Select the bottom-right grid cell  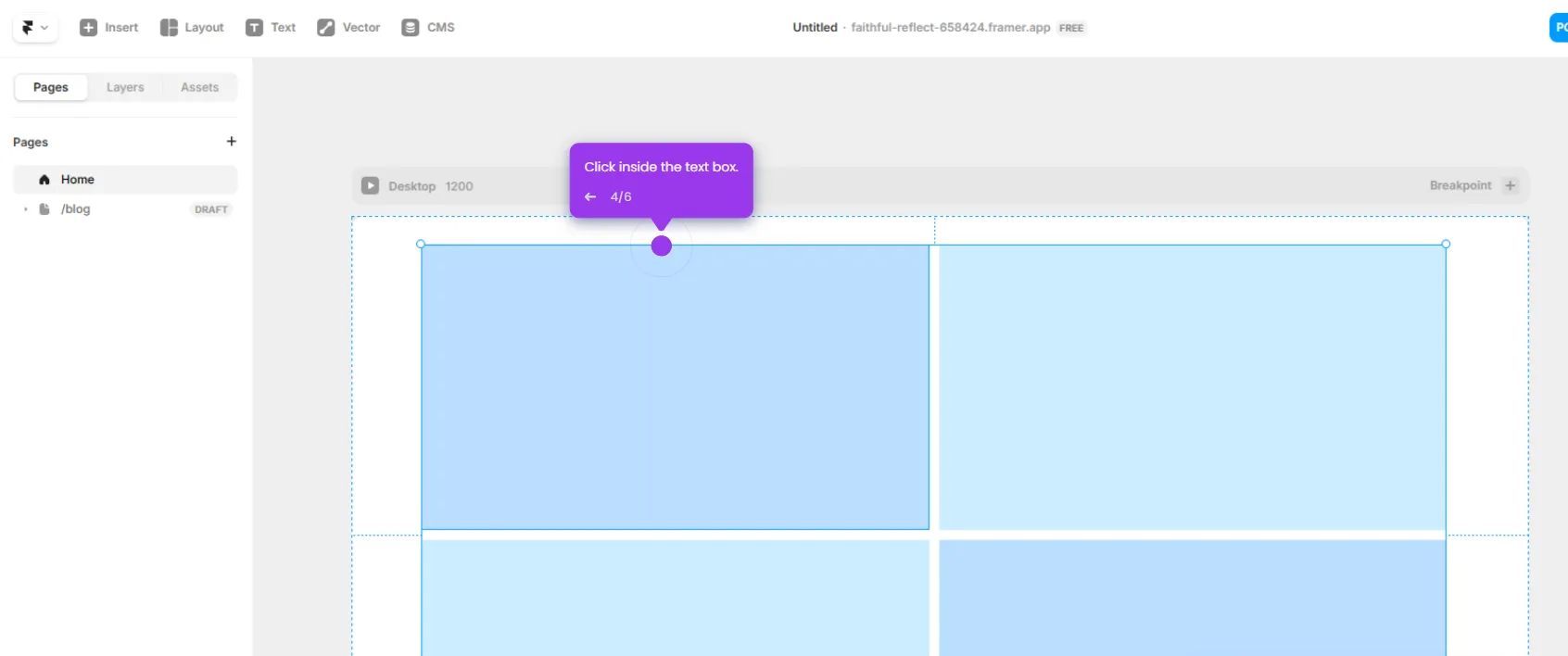click(x=1192, y=598)
